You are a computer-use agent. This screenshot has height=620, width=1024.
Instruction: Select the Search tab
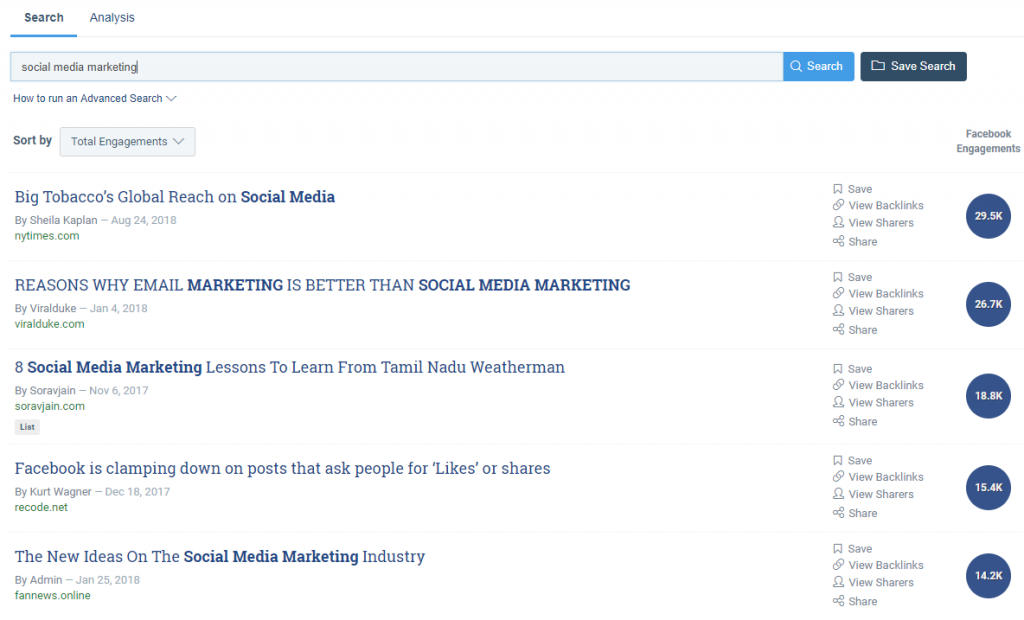pos(44,18)
